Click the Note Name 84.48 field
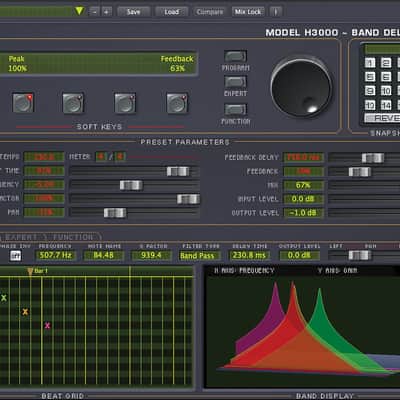The height and width of the screenshot is (400, 400). pyautogui.click(x=104, y=256)
